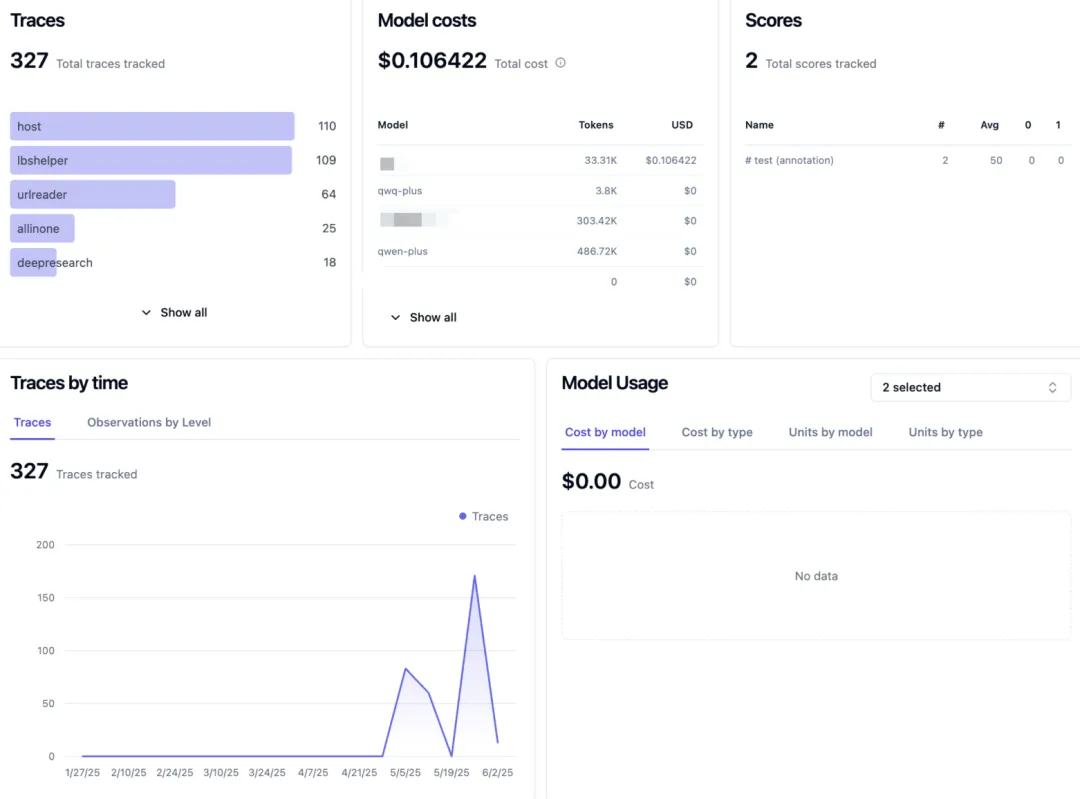This screenshot has width=1080, height=799.
Task: Select the Traces tab
Action: 32,422
